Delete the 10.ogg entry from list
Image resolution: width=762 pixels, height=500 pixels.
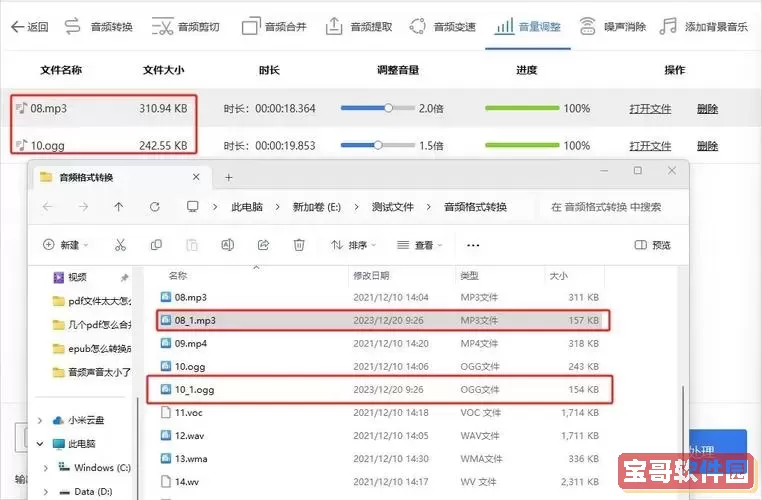tap(707, 145)
